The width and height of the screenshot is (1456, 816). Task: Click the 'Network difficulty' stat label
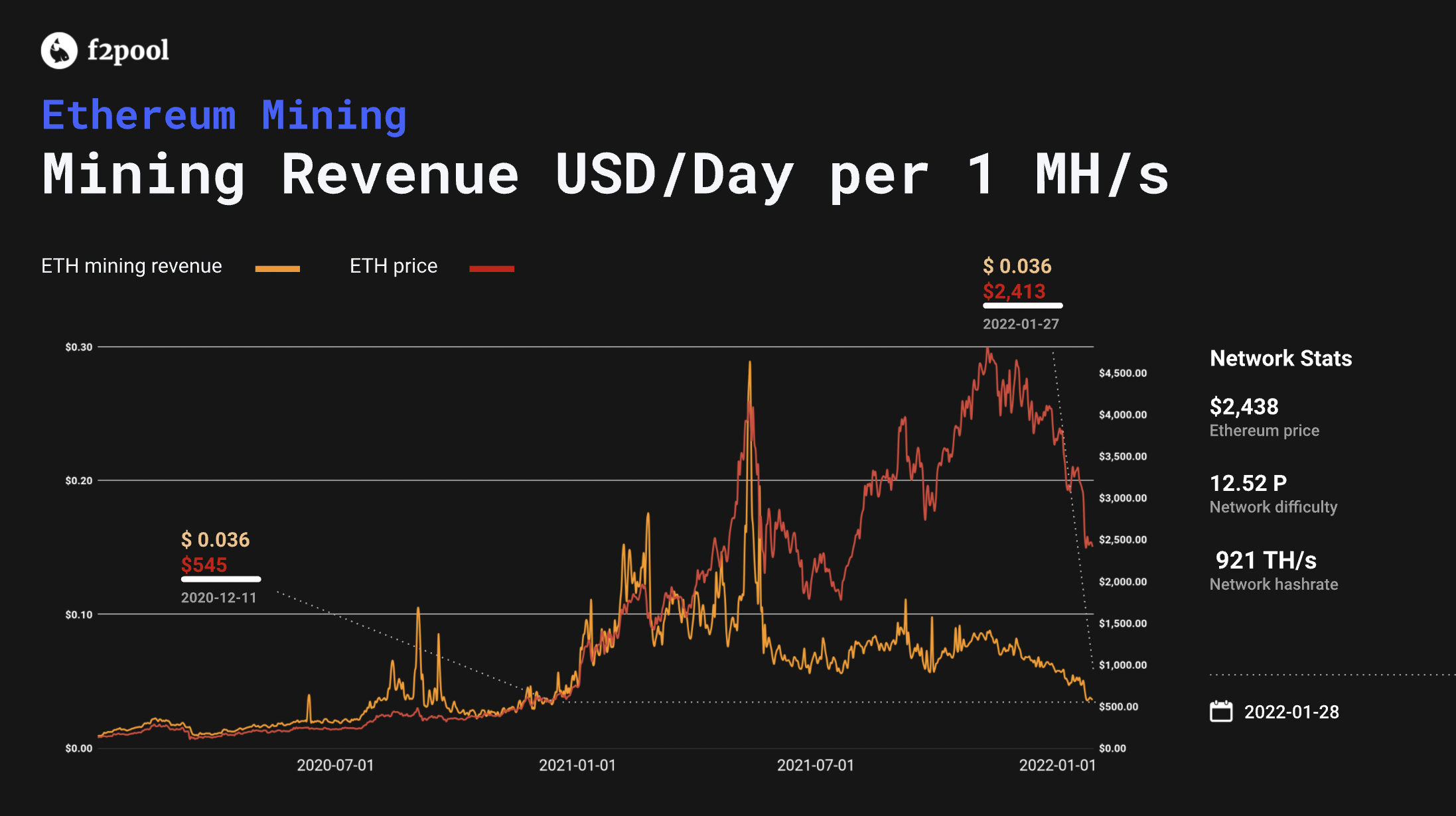coord(1274,507)
